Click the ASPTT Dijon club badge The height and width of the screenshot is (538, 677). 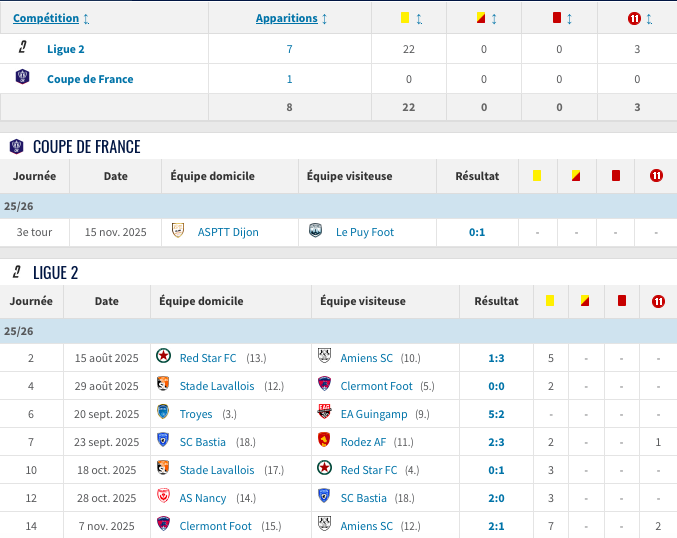(x=178, y=231)
